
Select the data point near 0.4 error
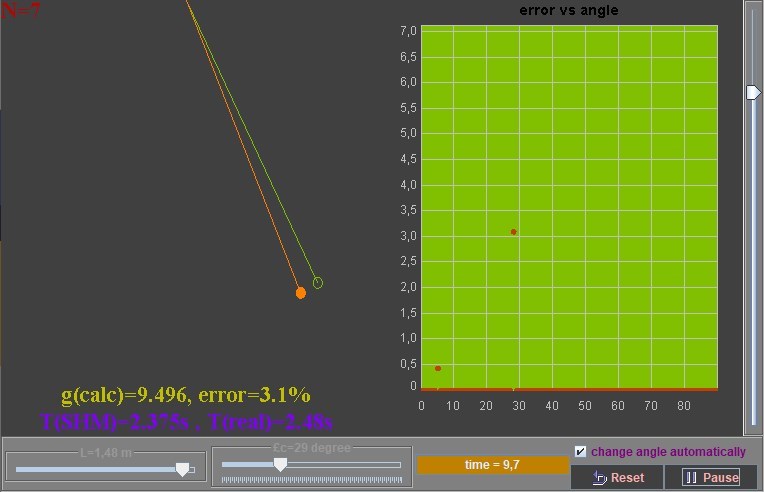(438, 369)
